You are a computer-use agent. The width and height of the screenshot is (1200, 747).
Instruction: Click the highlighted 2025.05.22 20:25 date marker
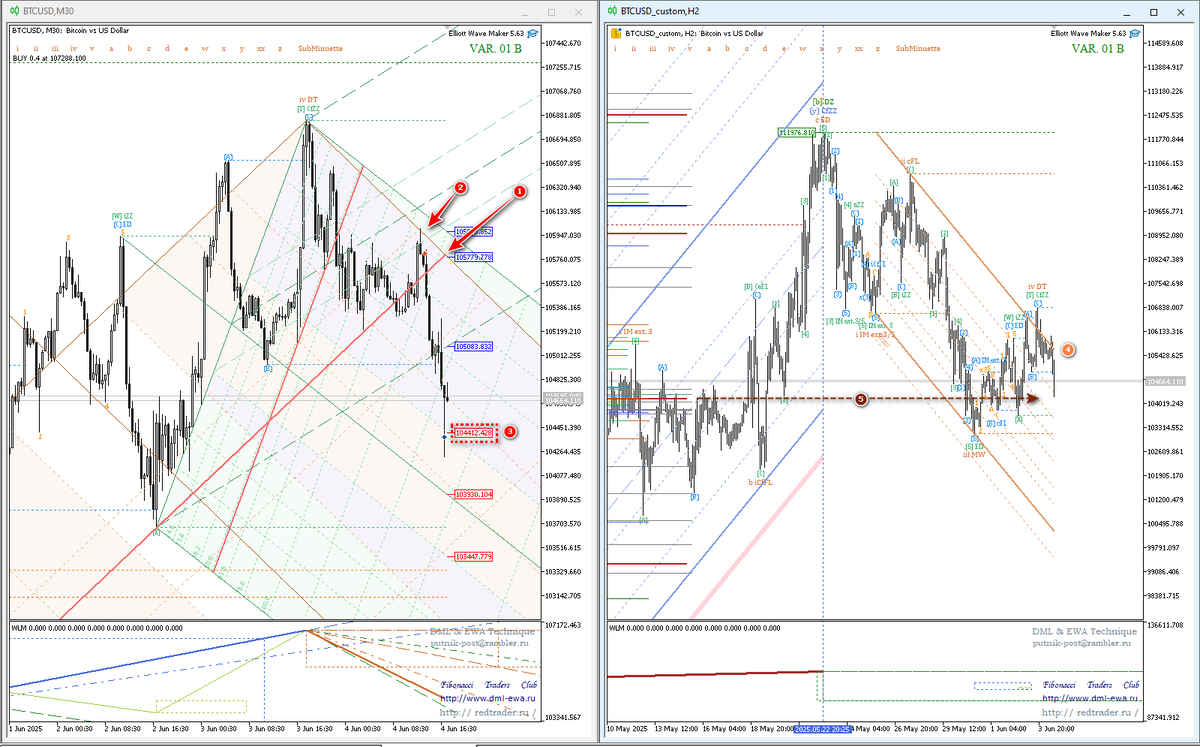822,729
